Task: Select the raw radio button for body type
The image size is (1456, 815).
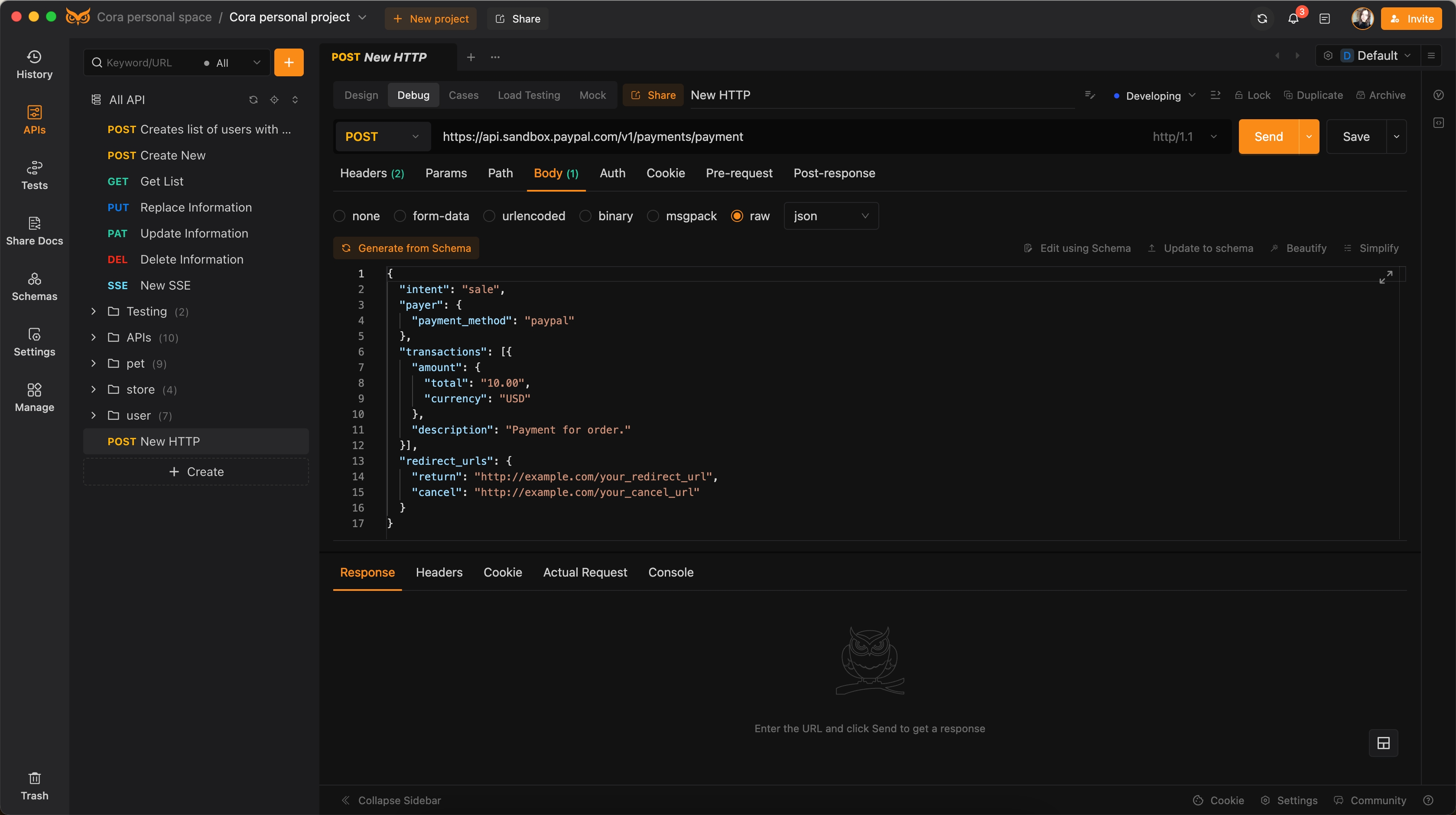Action: (x=738, y=215)
